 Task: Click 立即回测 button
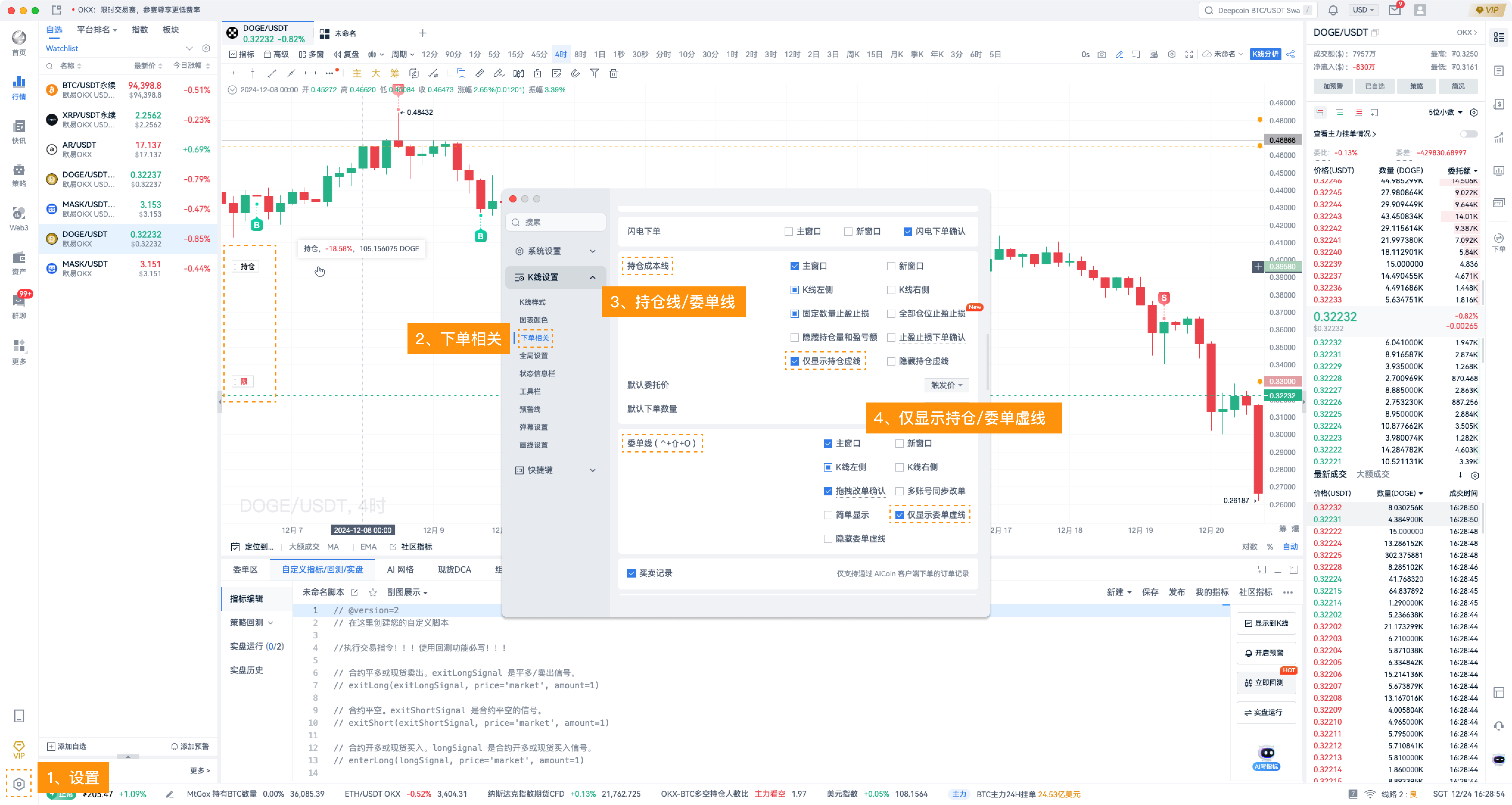1266,683
